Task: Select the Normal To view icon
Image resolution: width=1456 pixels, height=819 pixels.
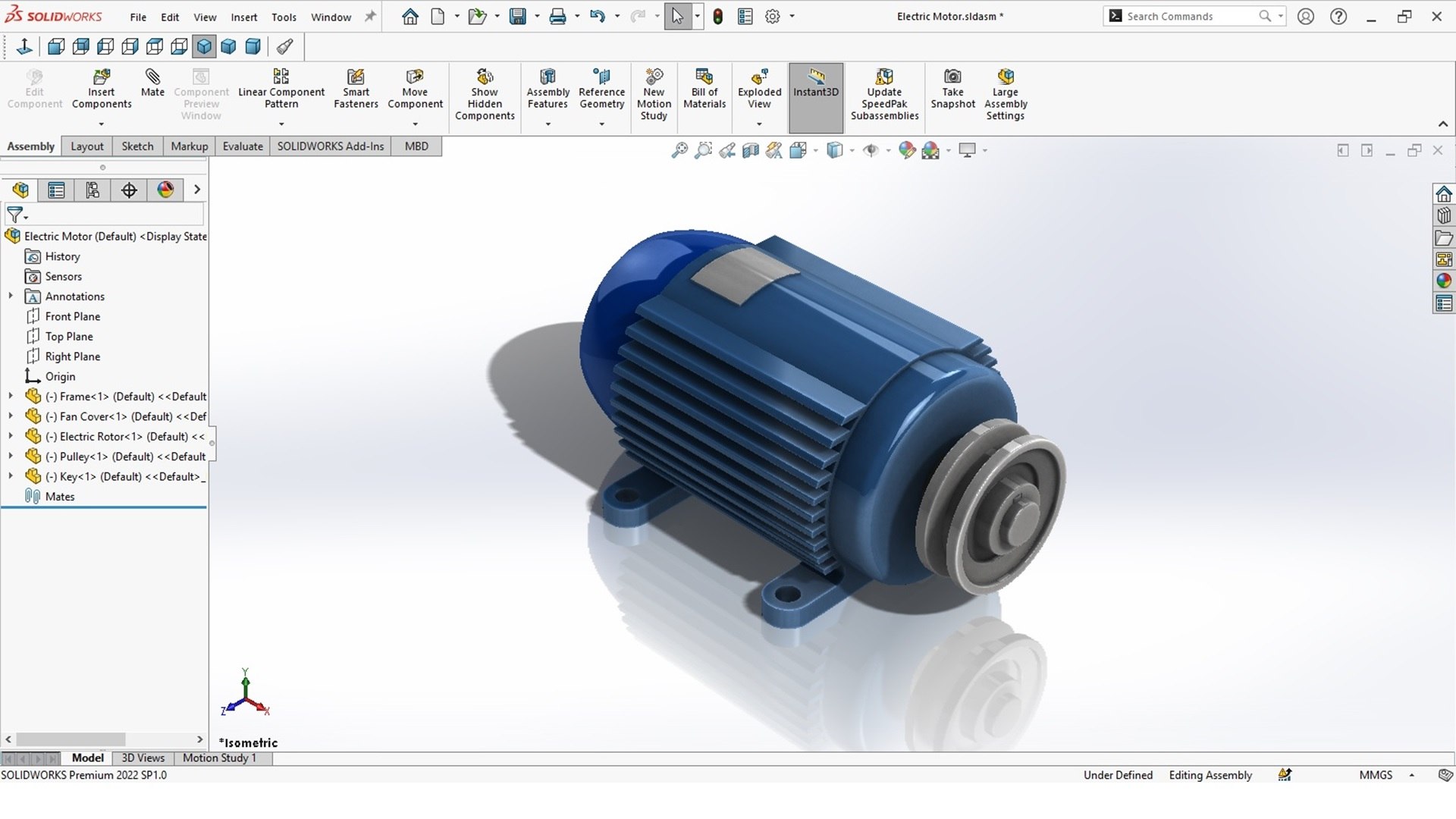Action: tap(24, 47)
